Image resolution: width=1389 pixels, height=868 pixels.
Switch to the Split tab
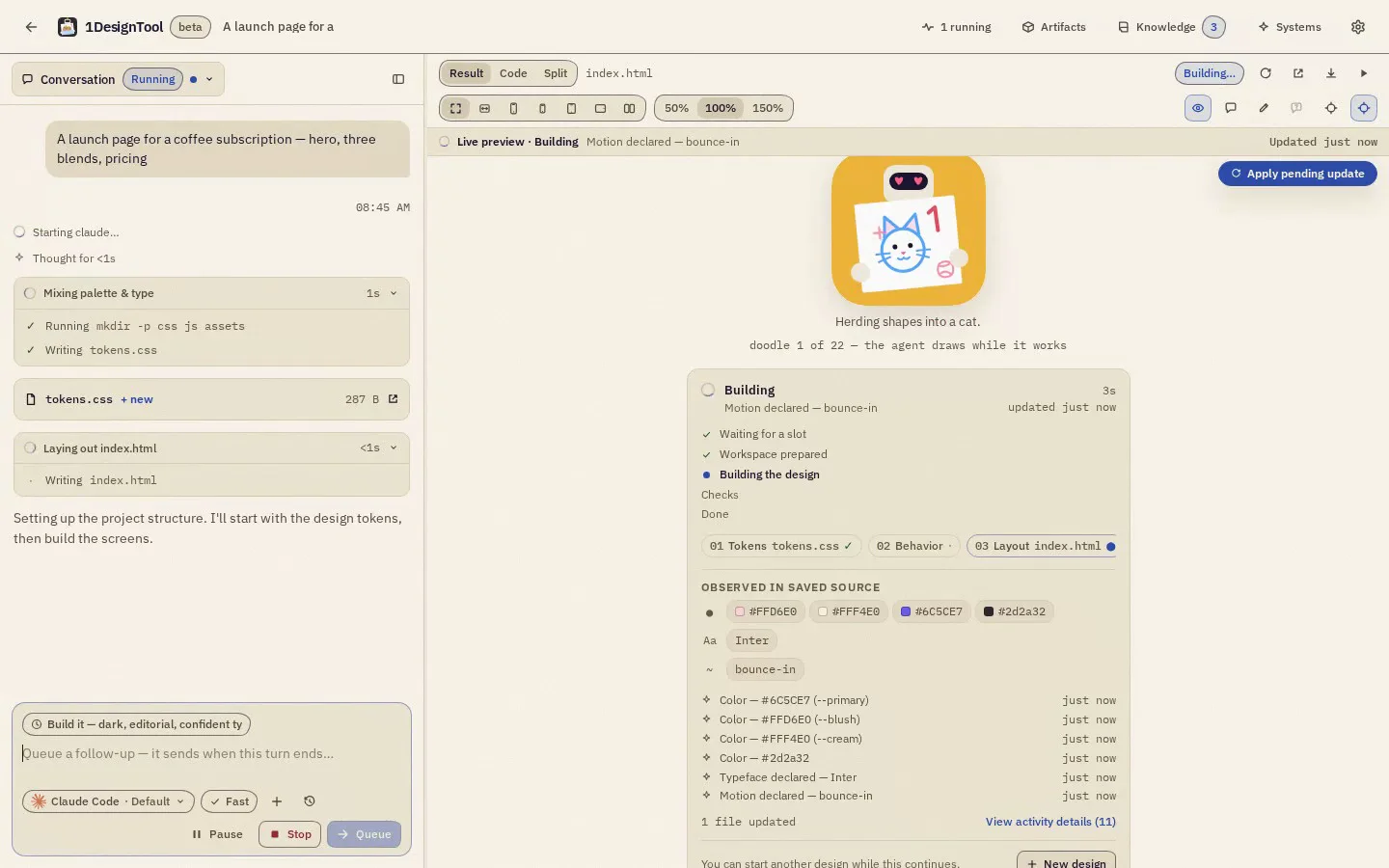556,73
